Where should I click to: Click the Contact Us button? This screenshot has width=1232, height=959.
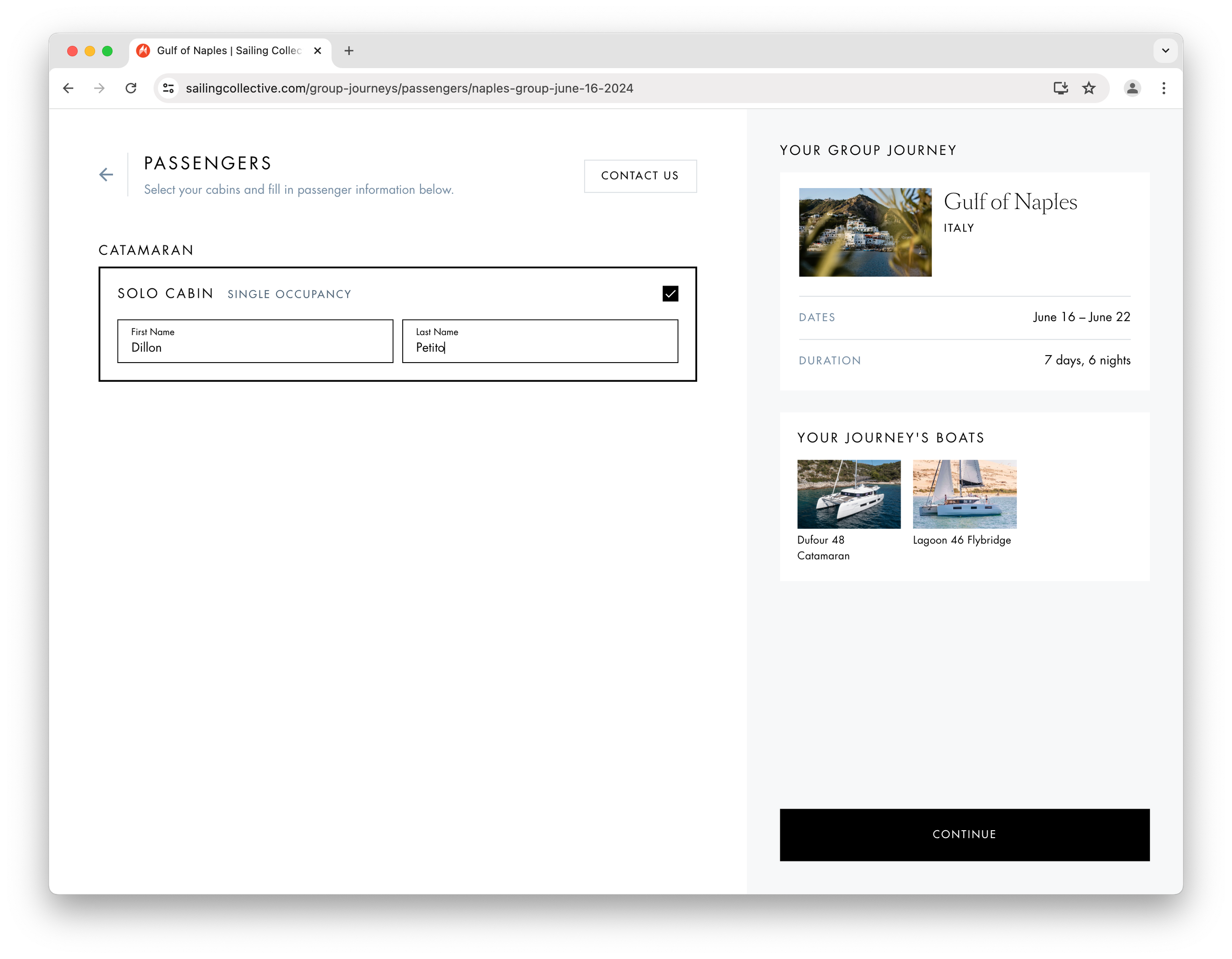coord(640,176)
